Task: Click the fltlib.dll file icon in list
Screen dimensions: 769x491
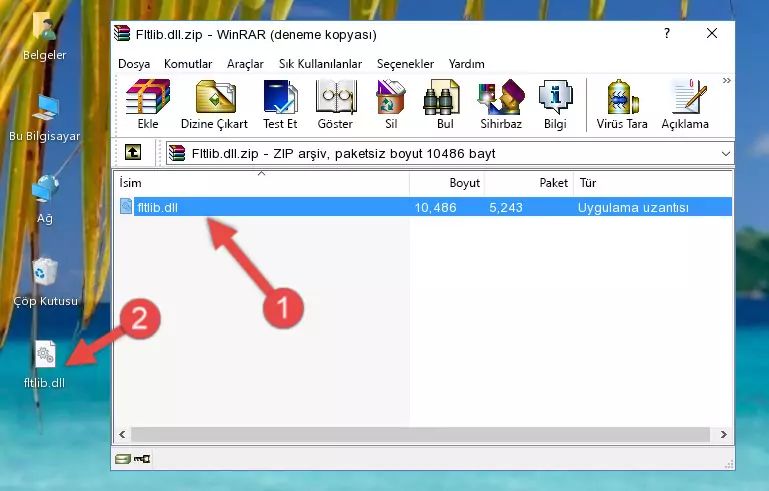Action: (x=126, y=207)
